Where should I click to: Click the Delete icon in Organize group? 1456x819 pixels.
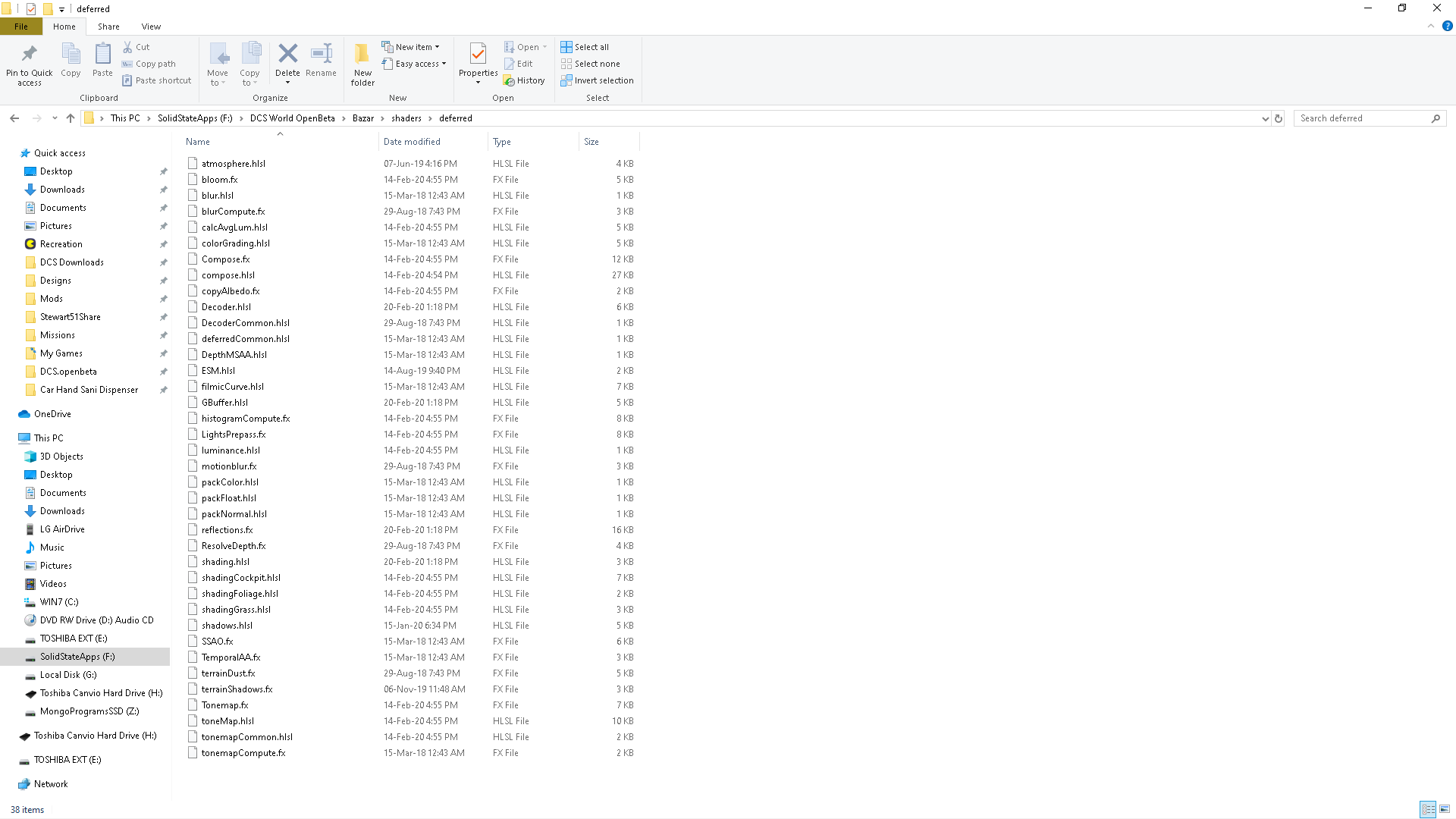pos(287,54)
